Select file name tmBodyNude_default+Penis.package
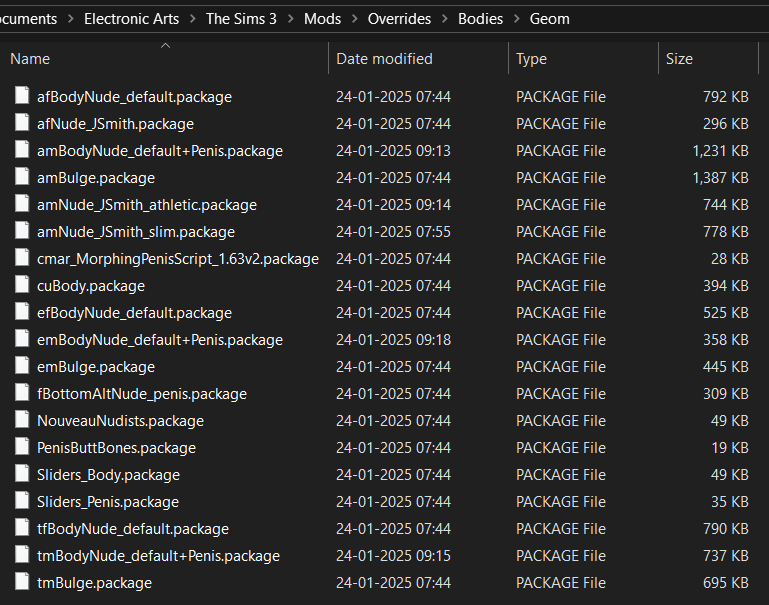This screenshot has height=605, width=769. click(x=158, y=555)
